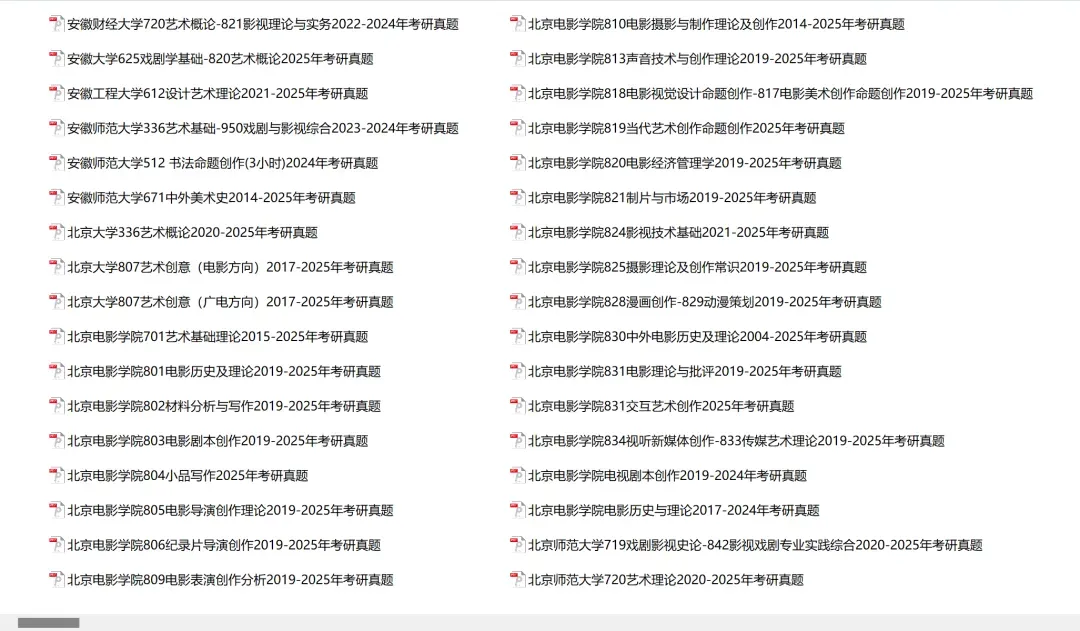Click PDF icon of 北京电影学院801电影历史及理论 file
1080x631 pixels.
coord(56,371)
